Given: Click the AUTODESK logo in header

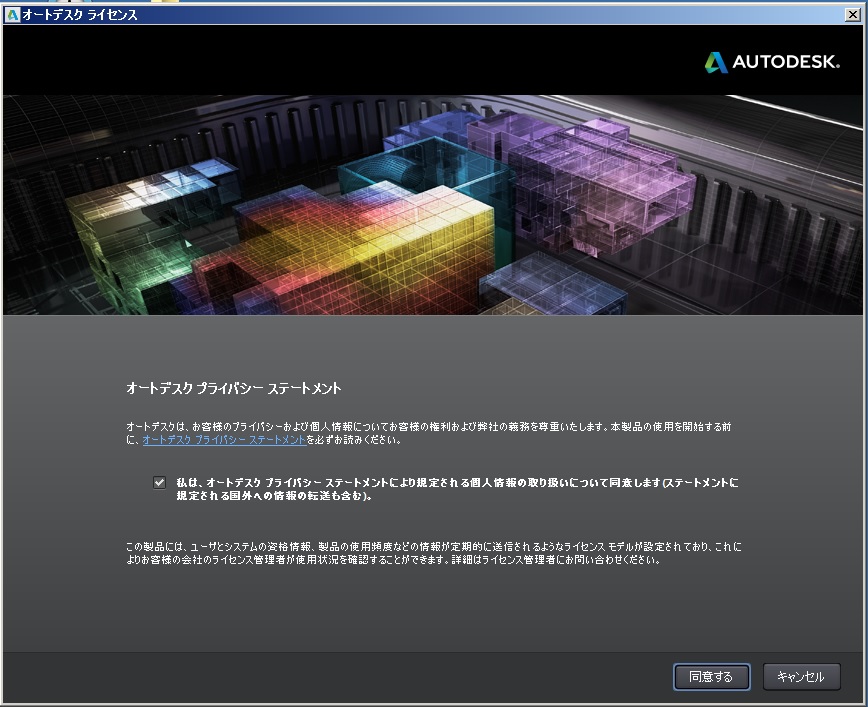Looking at the screenshot, I should (x=772, y=62).
